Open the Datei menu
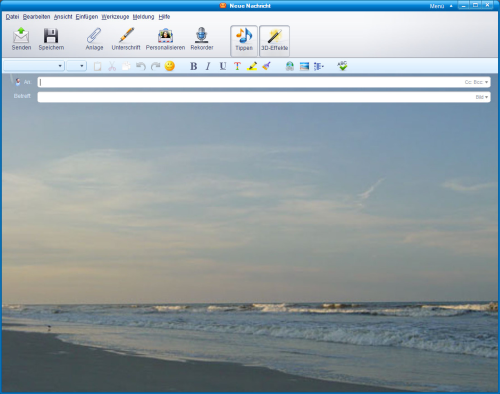Image resolution: width=500 pixels, height=394 pixels. pos(12,17)
